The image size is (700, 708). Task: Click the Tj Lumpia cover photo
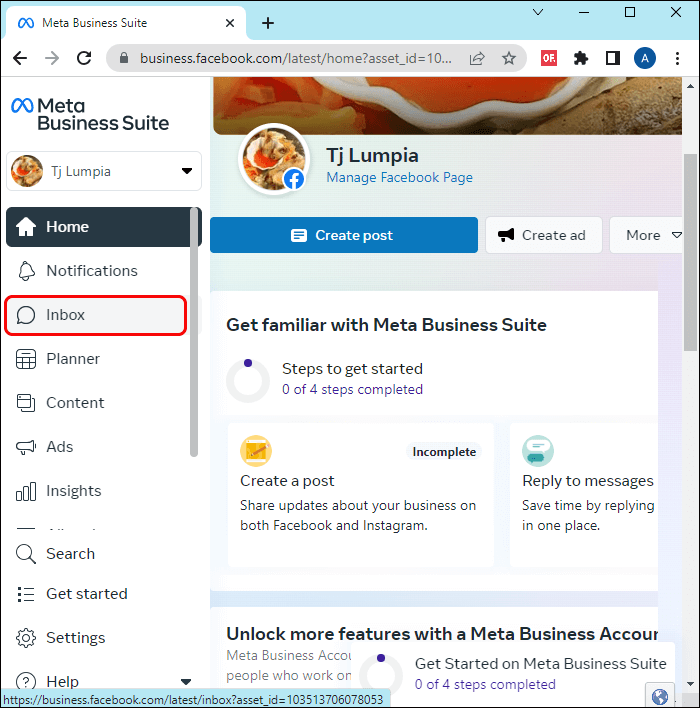tap(447, 106)
